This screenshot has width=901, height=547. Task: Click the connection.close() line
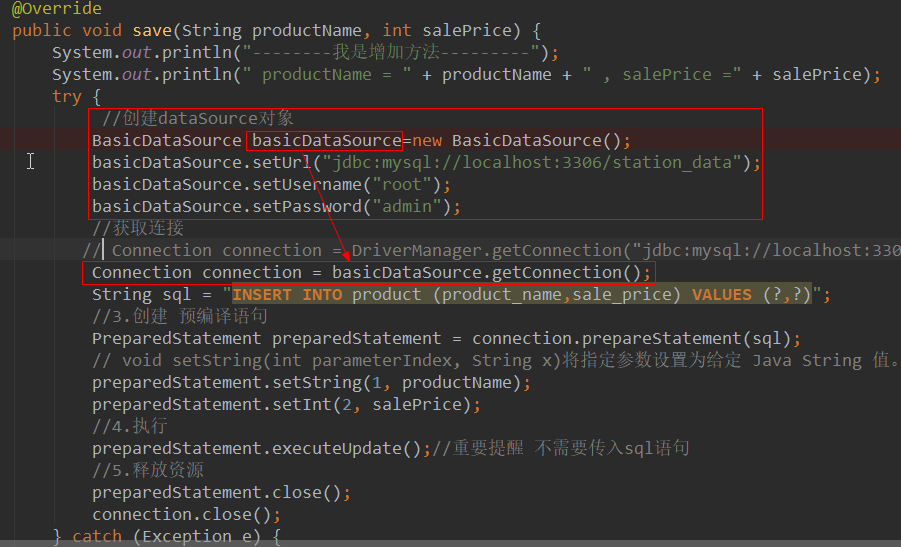pos(187,514)
